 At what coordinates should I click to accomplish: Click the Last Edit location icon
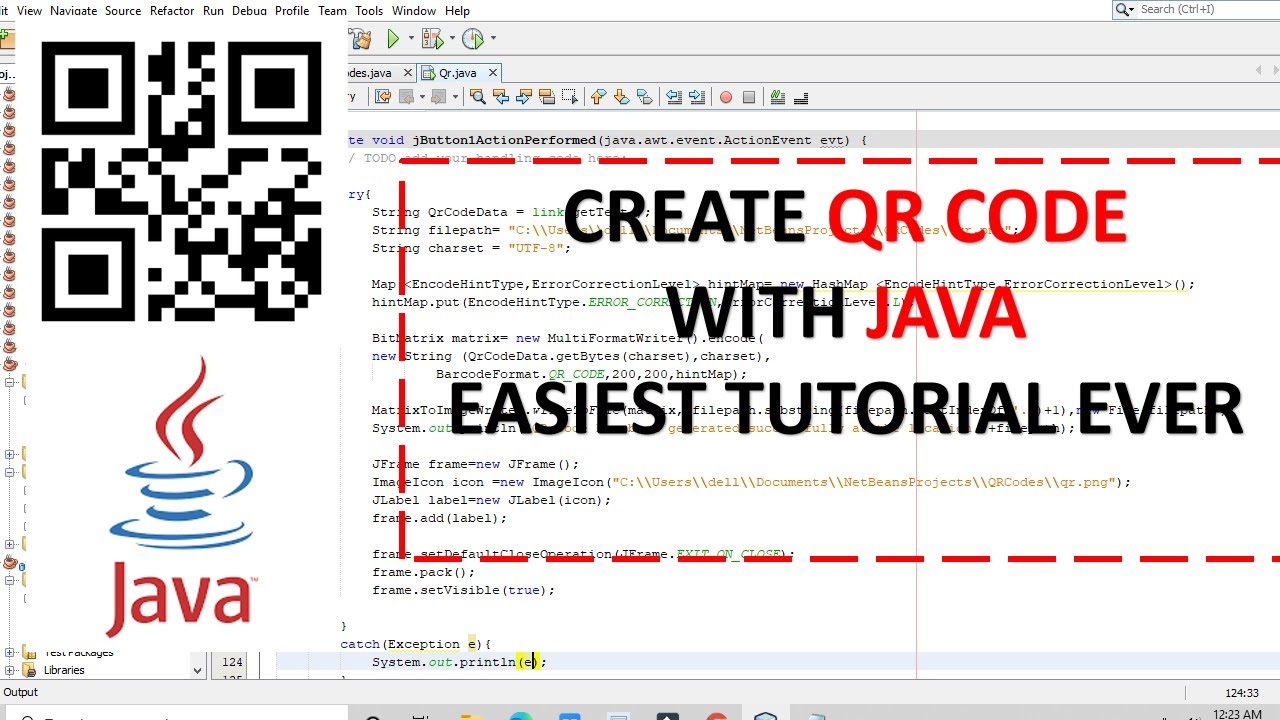(382, 97)
